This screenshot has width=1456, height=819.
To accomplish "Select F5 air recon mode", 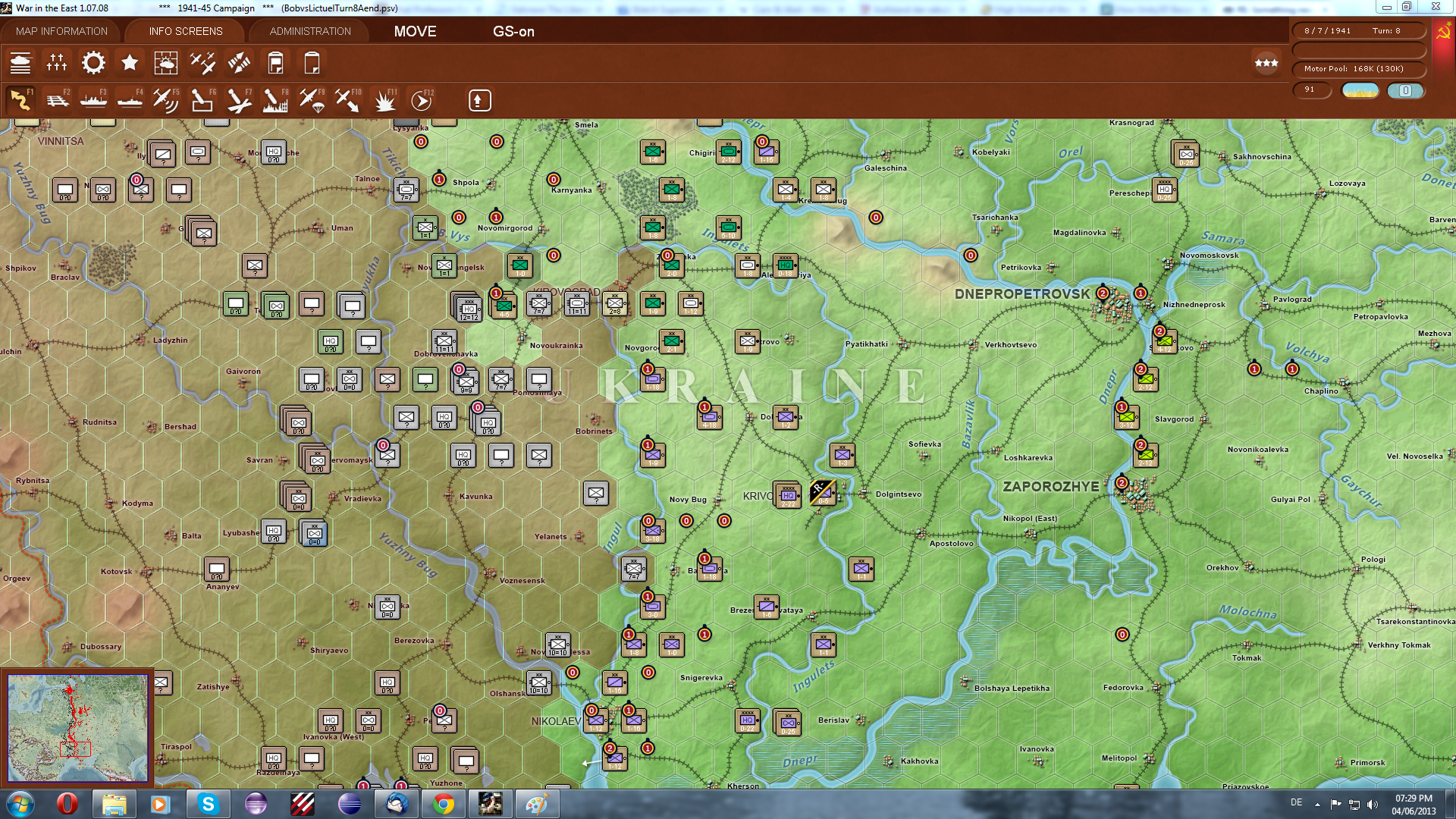I will (x=166, y=100).
